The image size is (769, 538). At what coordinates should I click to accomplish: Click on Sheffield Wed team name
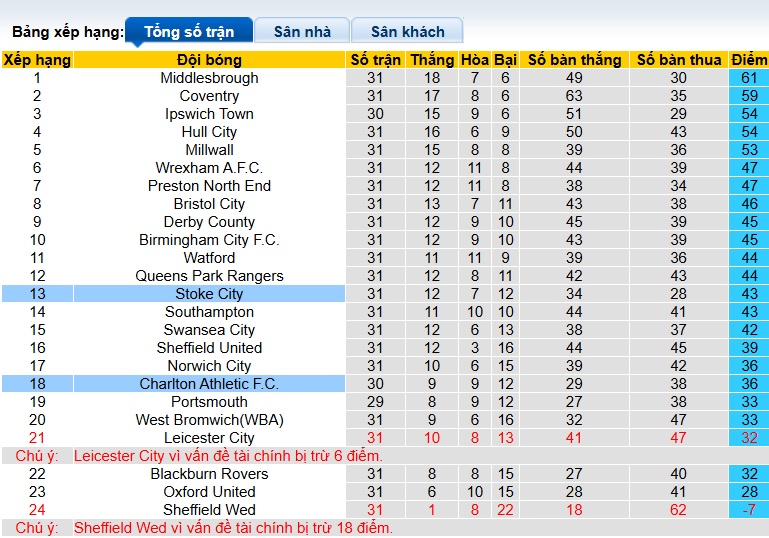click(x=209, y=510)
